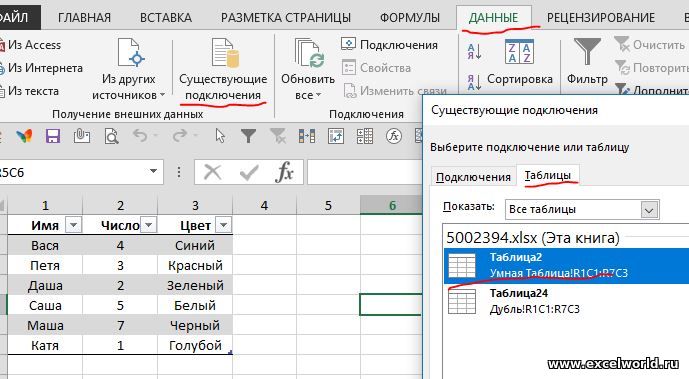689x379 pixels.
Task: Open the Существующие подключения button
Action: [223, 69]
